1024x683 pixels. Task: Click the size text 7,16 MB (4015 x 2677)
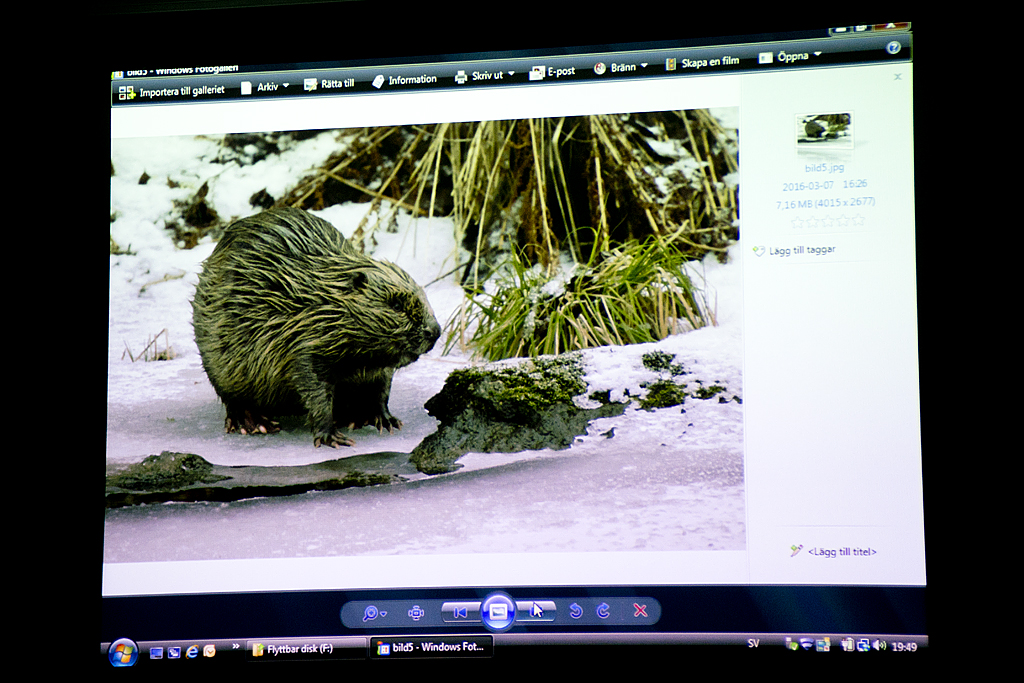point(825,203)
